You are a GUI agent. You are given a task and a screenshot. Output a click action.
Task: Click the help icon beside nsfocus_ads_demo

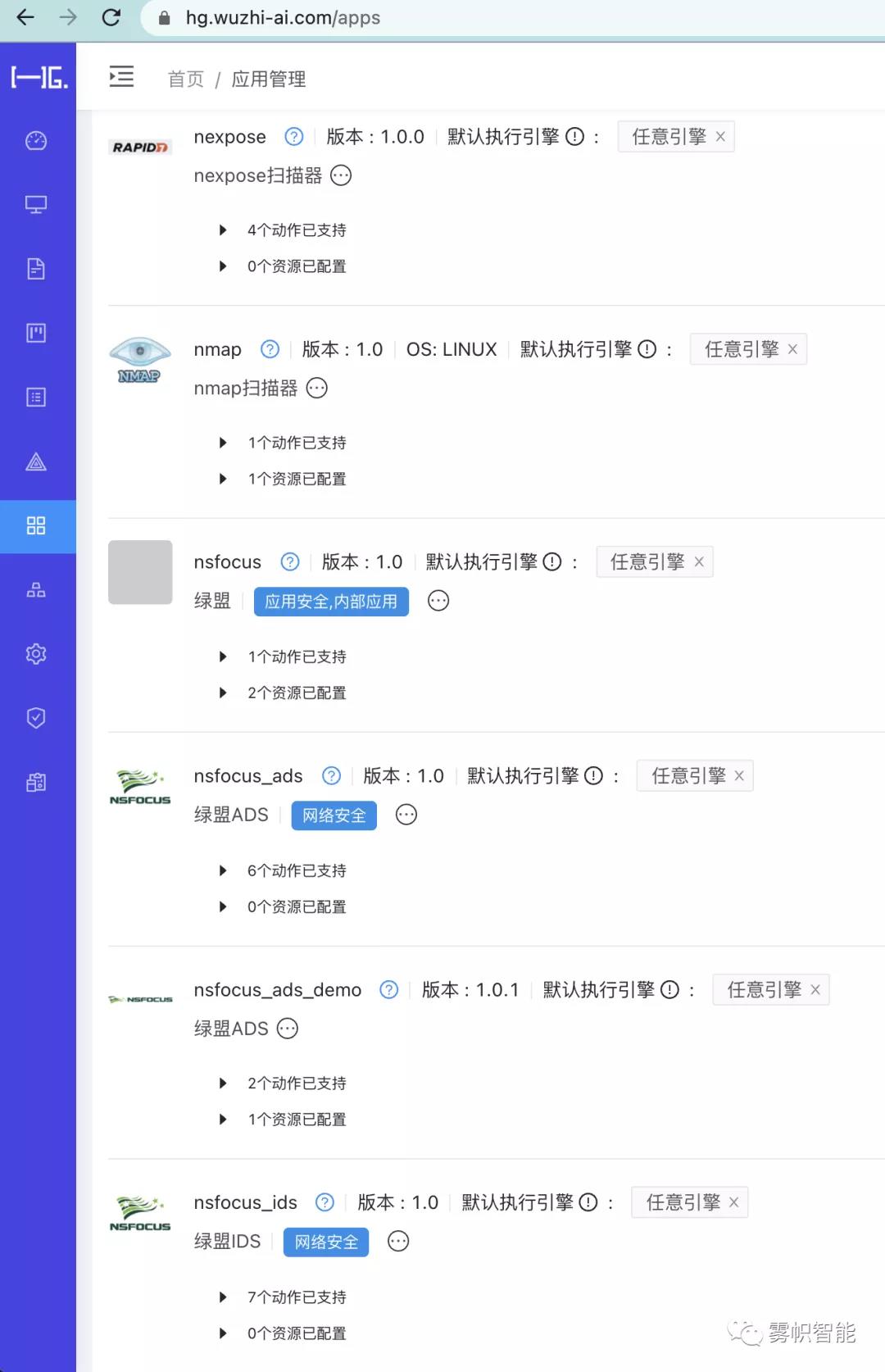389,990
